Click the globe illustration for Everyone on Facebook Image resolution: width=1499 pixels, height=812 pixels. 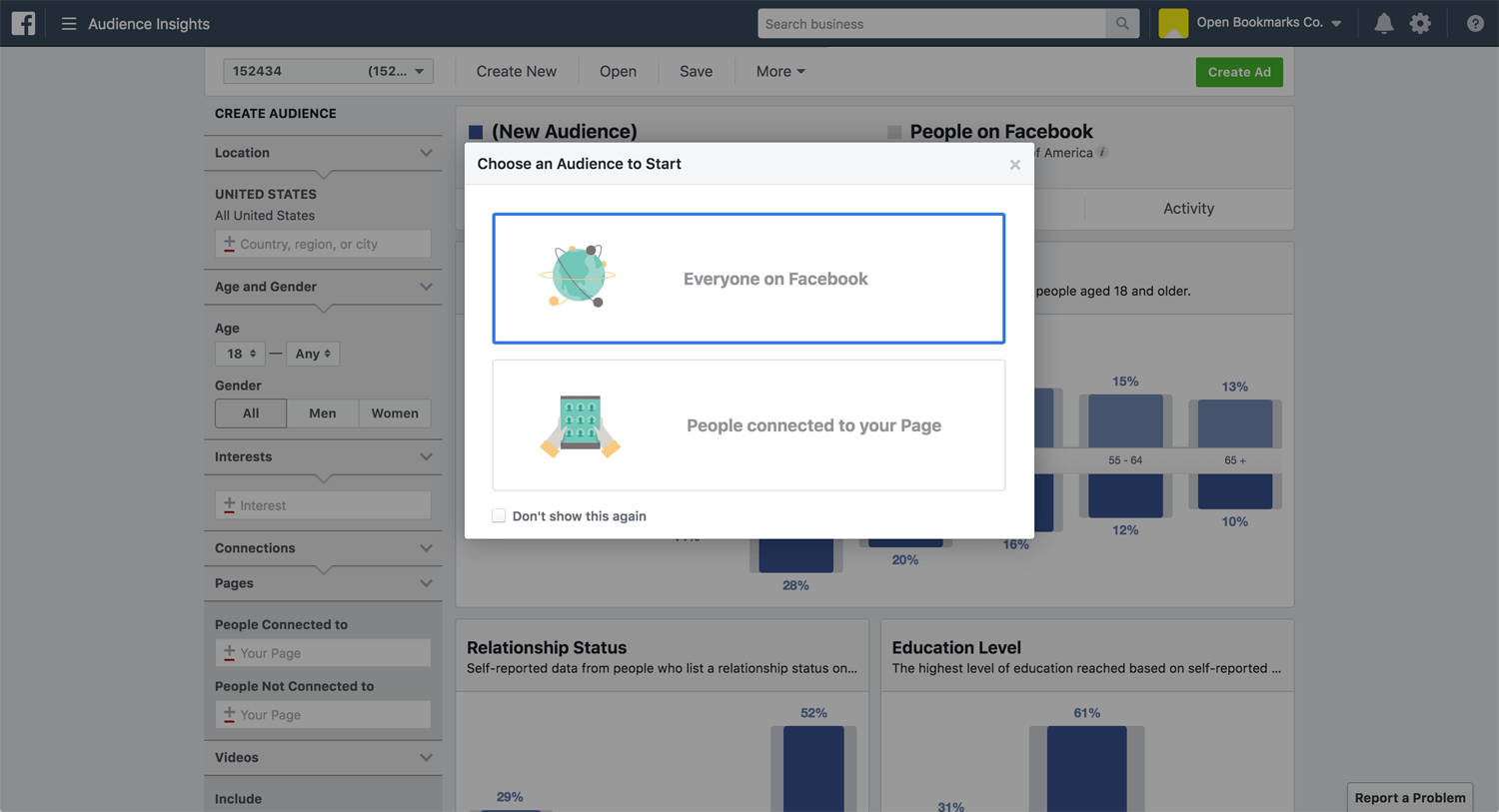point(579,276)
